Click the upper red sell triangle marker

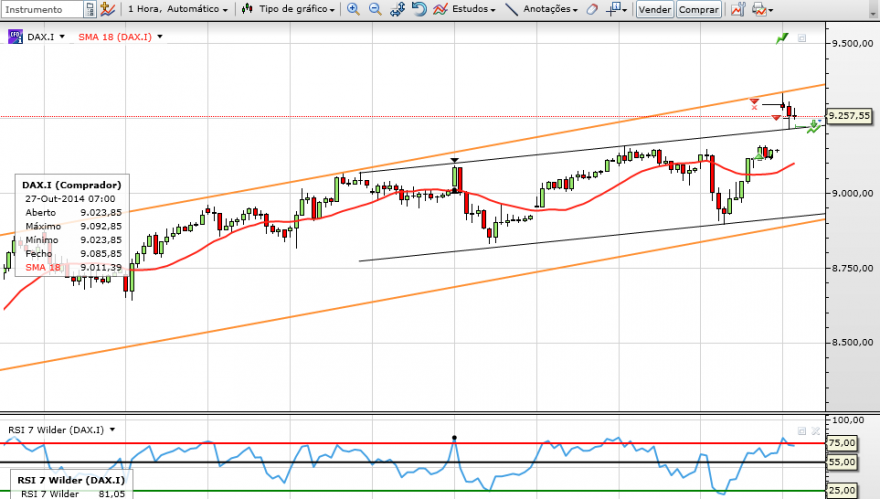point(754,101)
